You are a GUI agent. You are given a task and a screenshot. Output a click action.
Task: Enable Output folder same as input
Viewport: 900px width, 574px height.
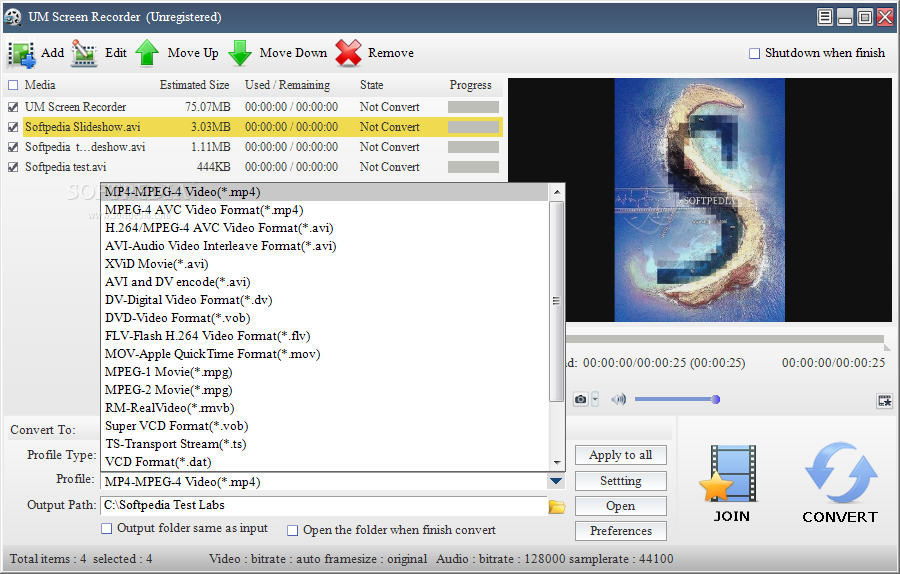click(x=106, y=529)
